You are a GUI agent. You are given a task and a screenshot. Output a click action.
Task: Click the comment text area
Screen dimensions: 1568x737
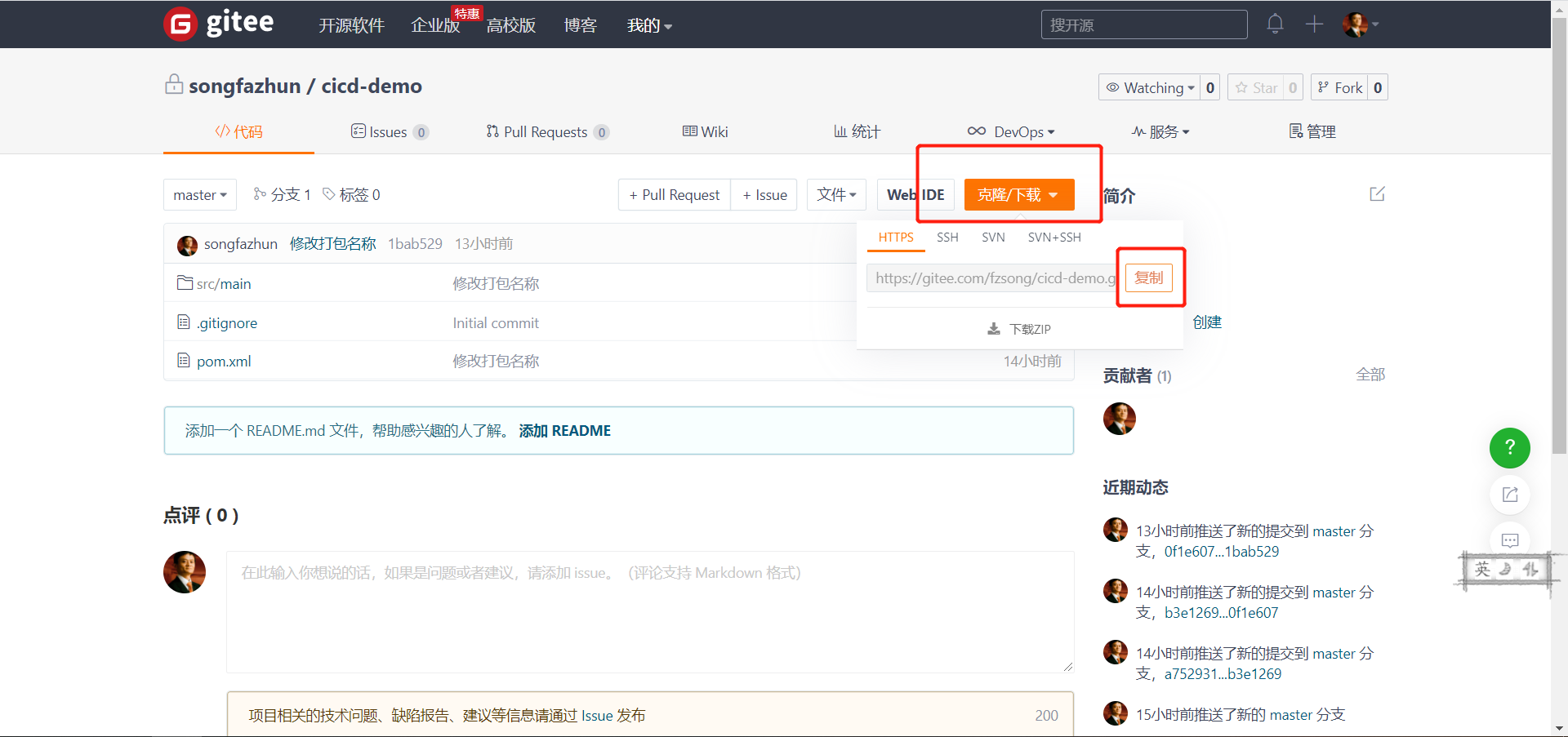point(650,612)
